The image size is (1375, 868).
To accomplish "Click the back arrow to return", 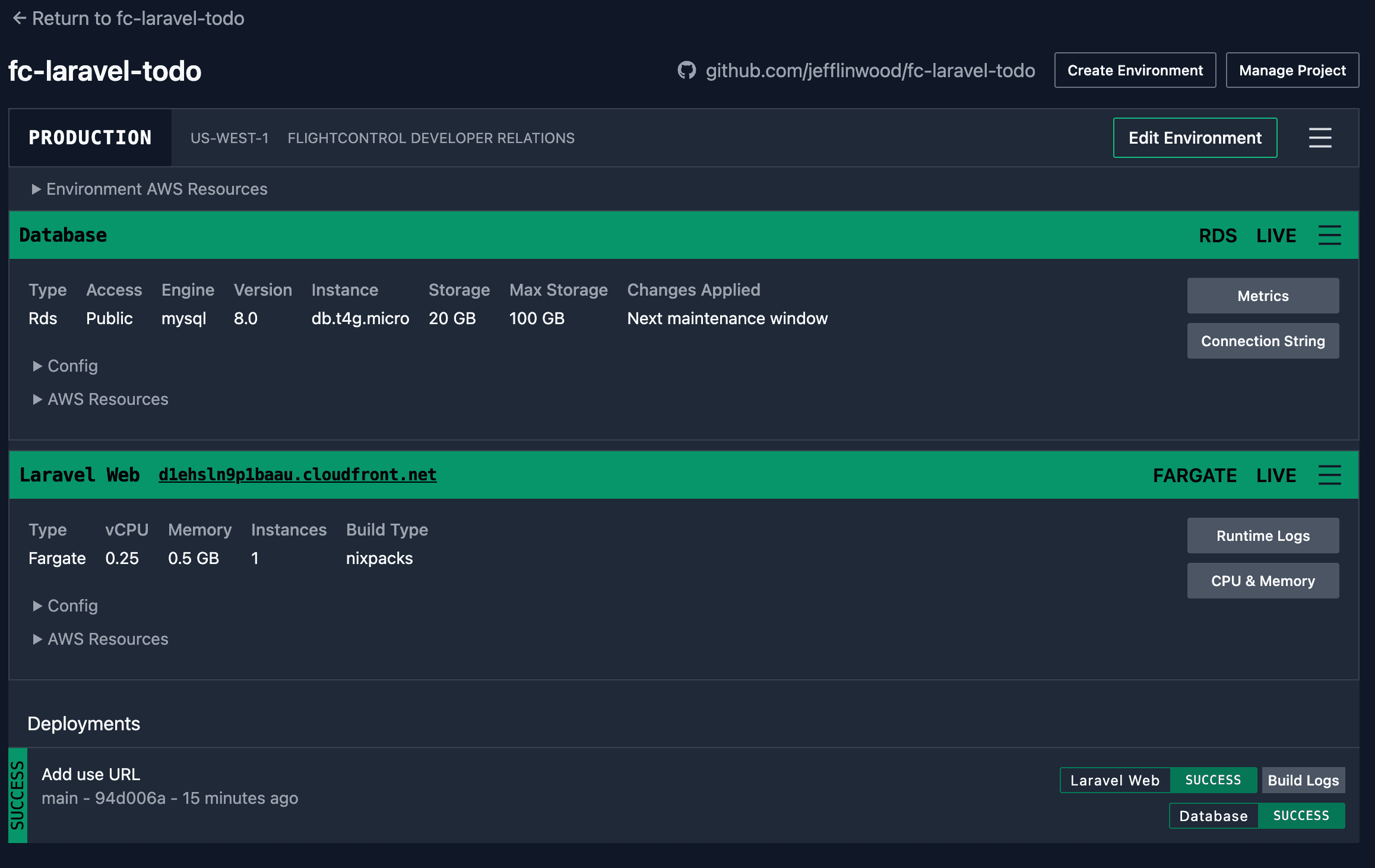I will click(20, 18).
